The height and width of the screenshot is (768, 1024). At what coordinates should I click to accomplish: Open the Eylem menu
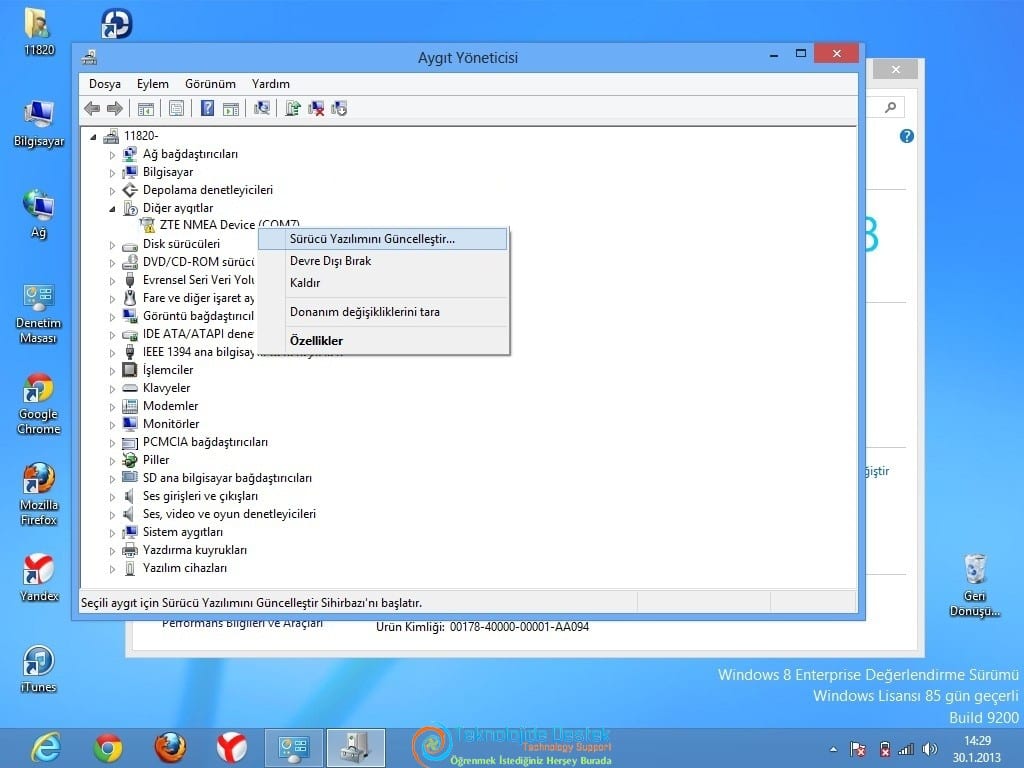pyautogui.click(x=153, y=84)
